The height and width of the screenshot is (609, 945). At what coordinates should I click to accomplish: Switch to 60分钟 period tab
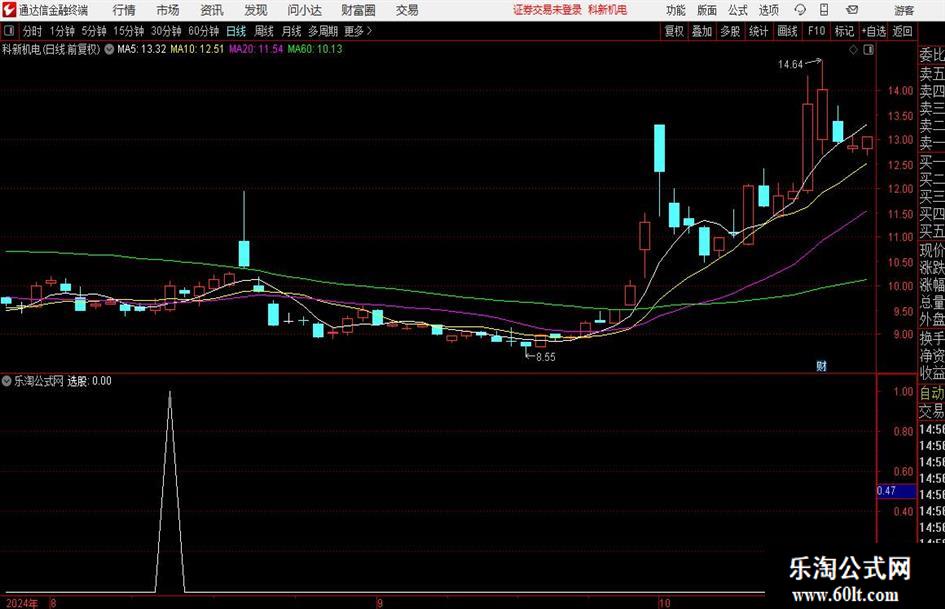(x=204, y=31)
